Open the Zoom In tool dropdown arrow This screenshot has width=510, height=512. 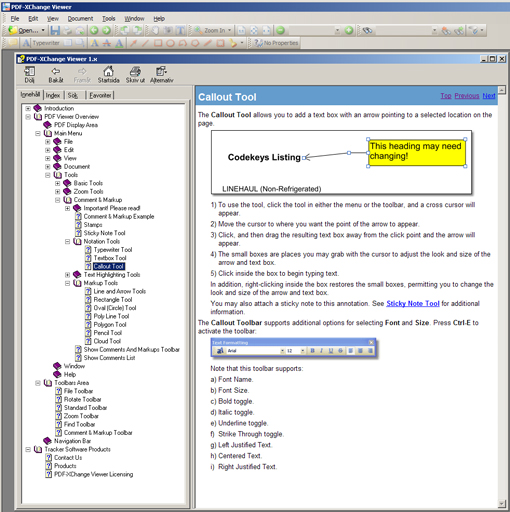coord(230,31)
